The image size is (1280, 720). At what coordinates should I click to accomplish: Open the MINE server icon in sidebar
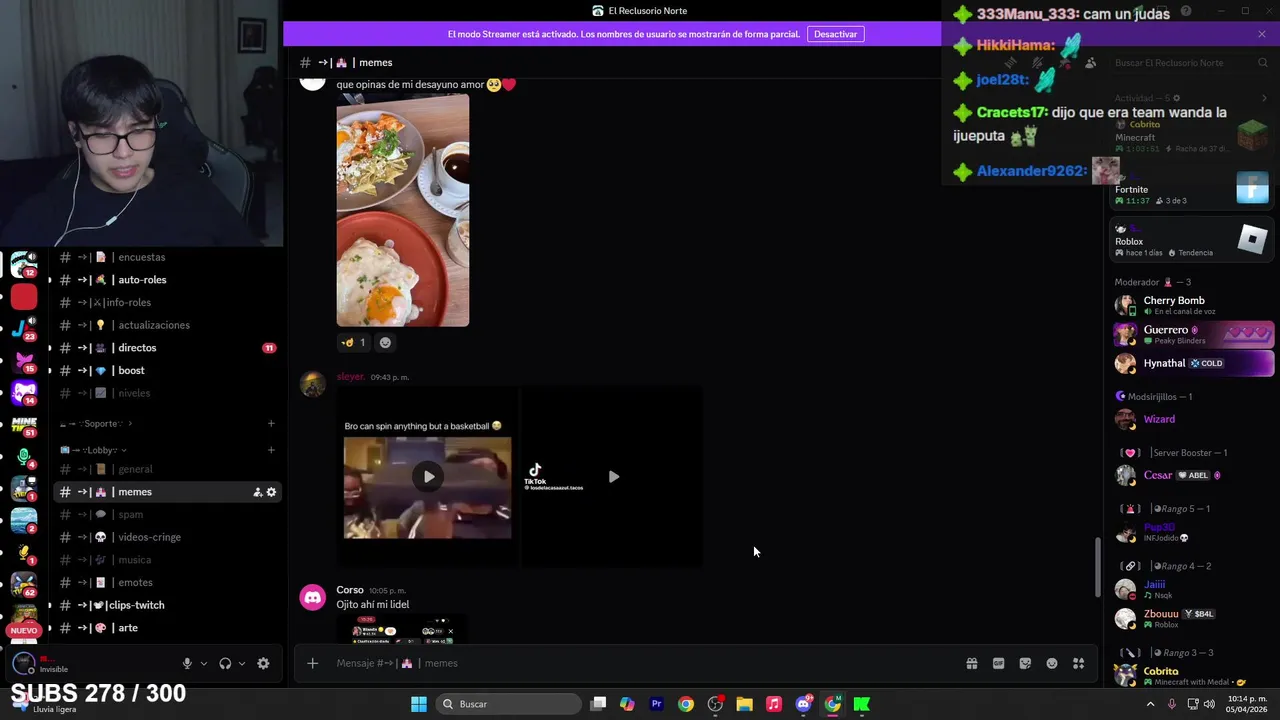(24, 424)
